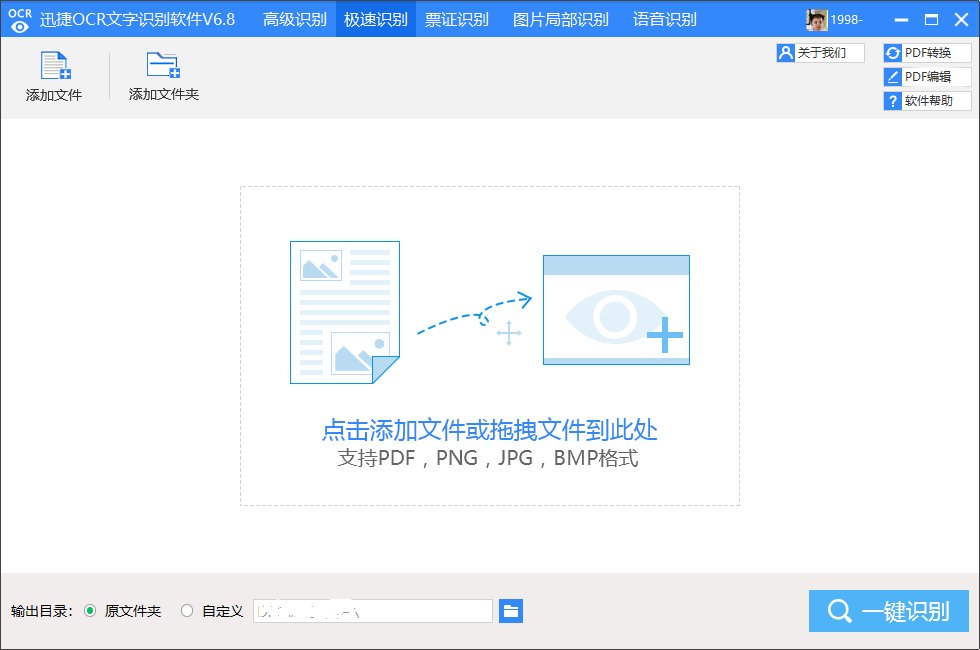Click the drag-and-drop upload area illustration
This screenshot has height=650, width=980.
pyautogui.click(x=488, y=310)
